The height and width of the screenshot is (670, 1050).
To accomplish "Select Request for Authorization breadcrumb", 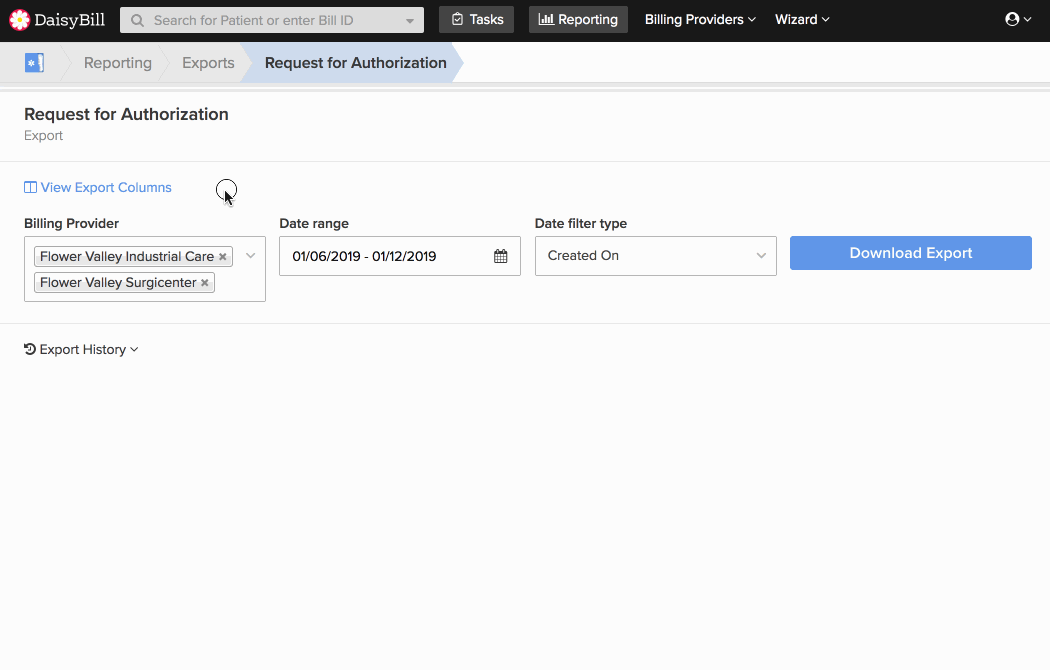I will click(x=356, y=63).
